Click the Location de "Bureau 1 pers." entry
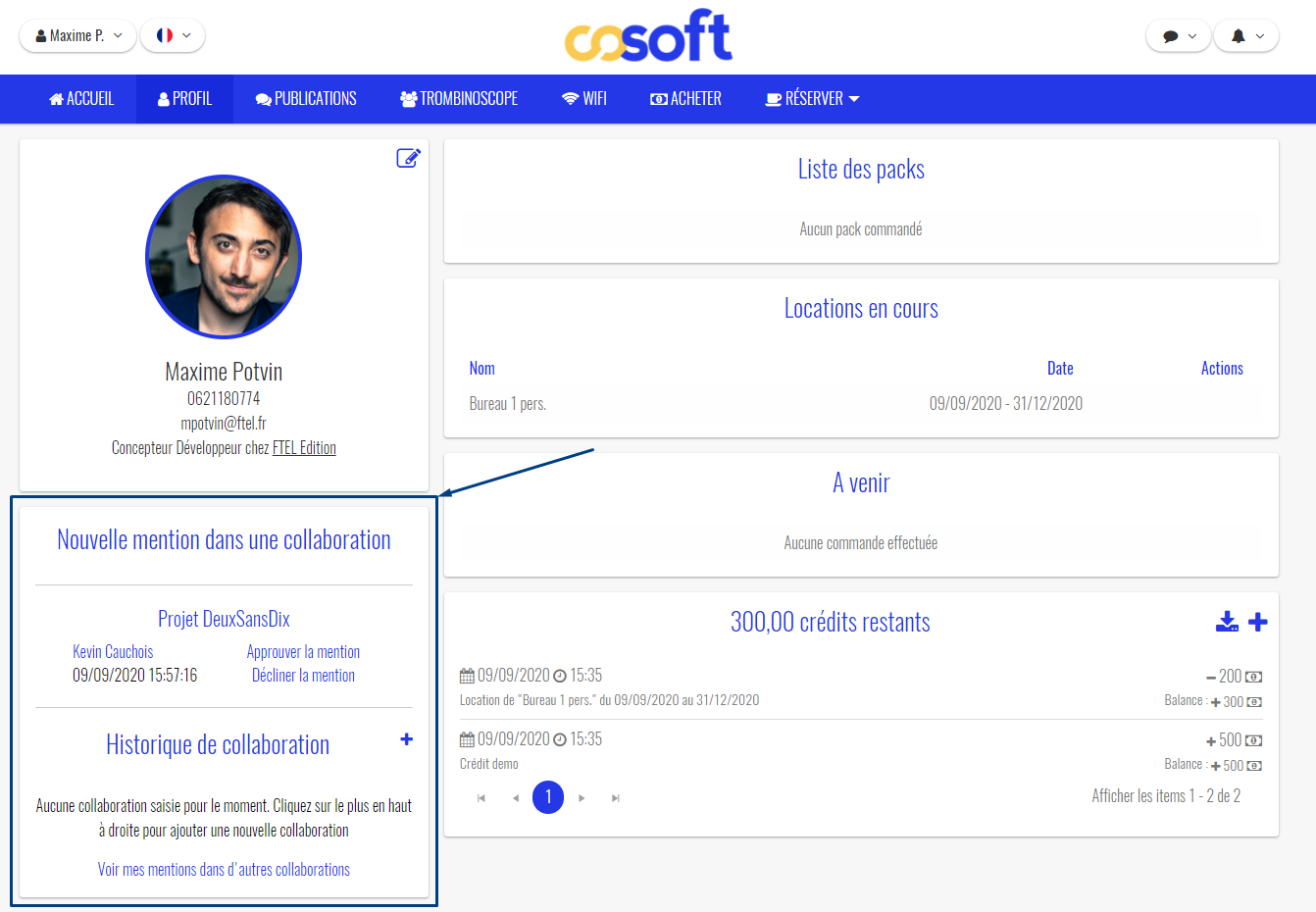Viewport: 1316px width, 912px height. click(x=609, y=700)
